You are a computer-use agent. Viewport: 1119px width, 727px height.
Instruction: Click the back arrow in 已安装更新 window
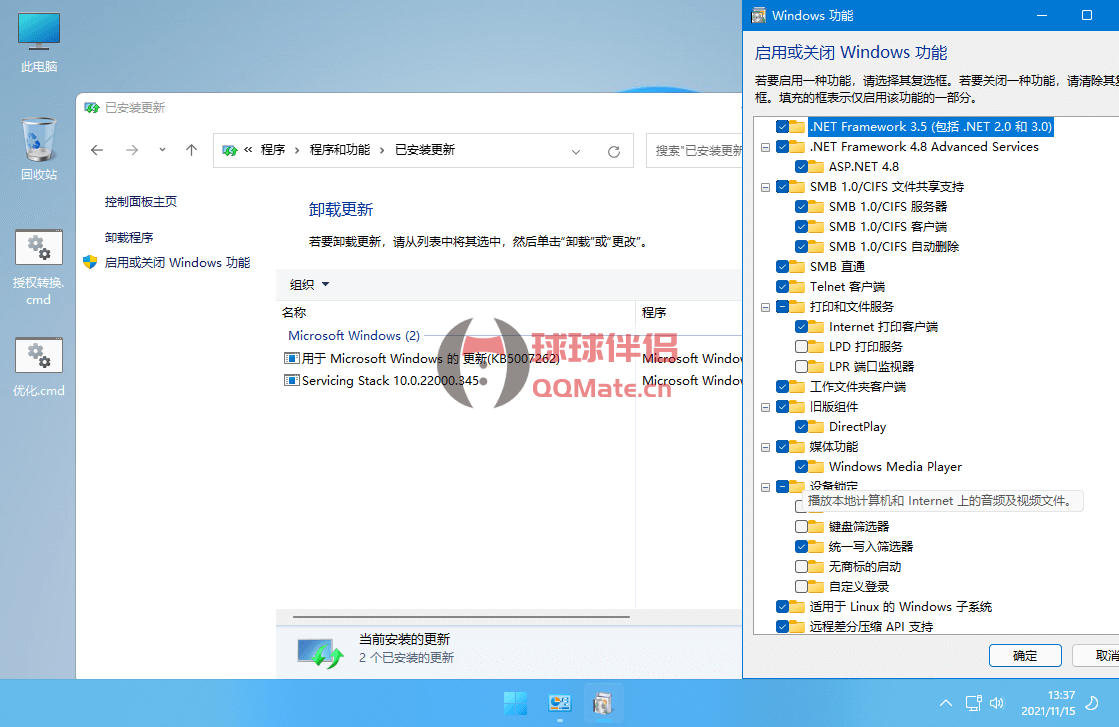tap(97, 150)
